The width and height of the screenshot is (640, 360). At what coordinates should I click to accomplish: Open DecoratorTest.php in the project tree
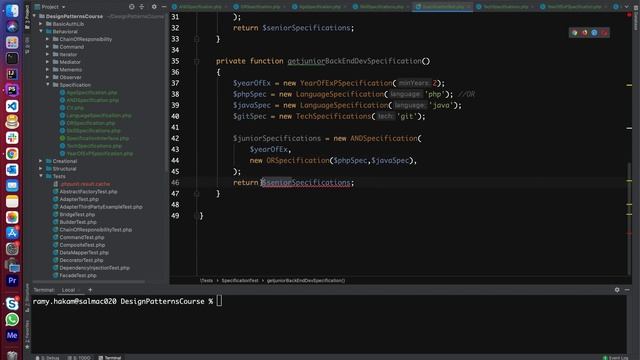(x=81, y=260)
